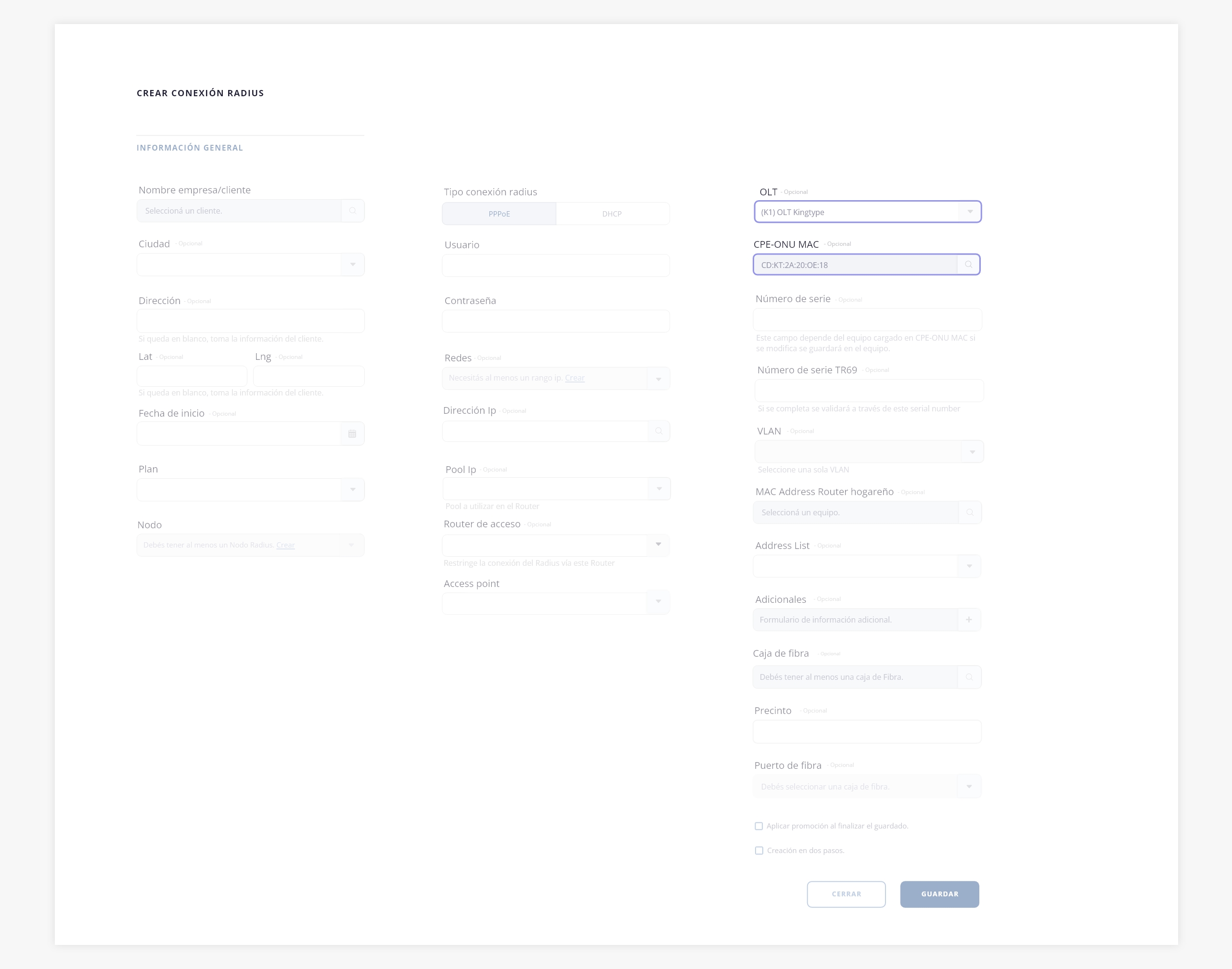Select PPPoE connection type
This screenshot has height=969, width=1232.
(499, 214)
